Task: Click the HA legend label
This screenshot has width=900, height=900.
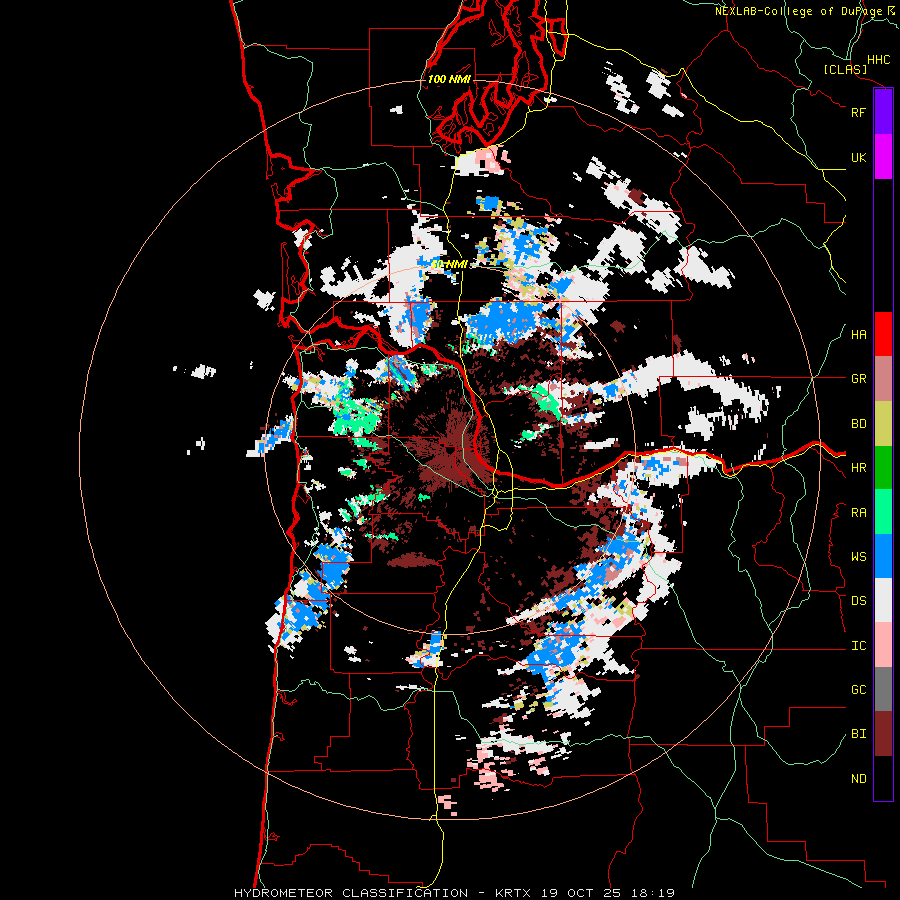Action: [x=858, y=335]
